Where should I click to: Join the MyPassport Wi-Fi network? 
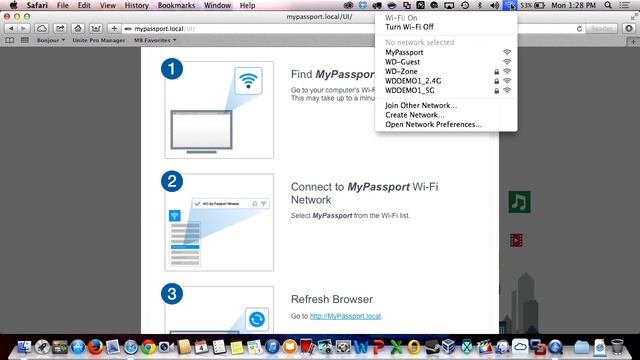[x=446, y=52]
